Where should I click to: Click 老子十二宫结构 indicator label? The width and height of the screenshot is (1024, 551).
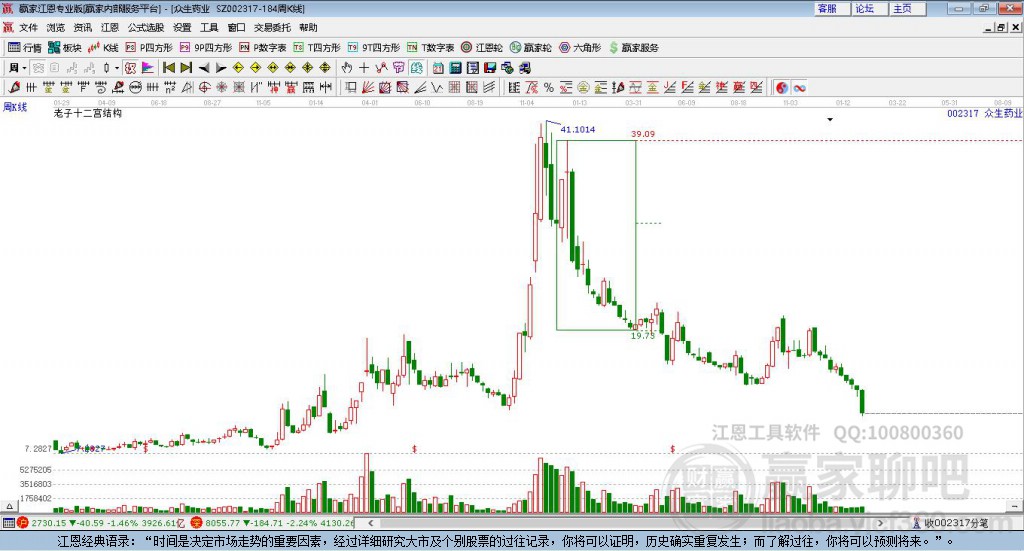88,113
